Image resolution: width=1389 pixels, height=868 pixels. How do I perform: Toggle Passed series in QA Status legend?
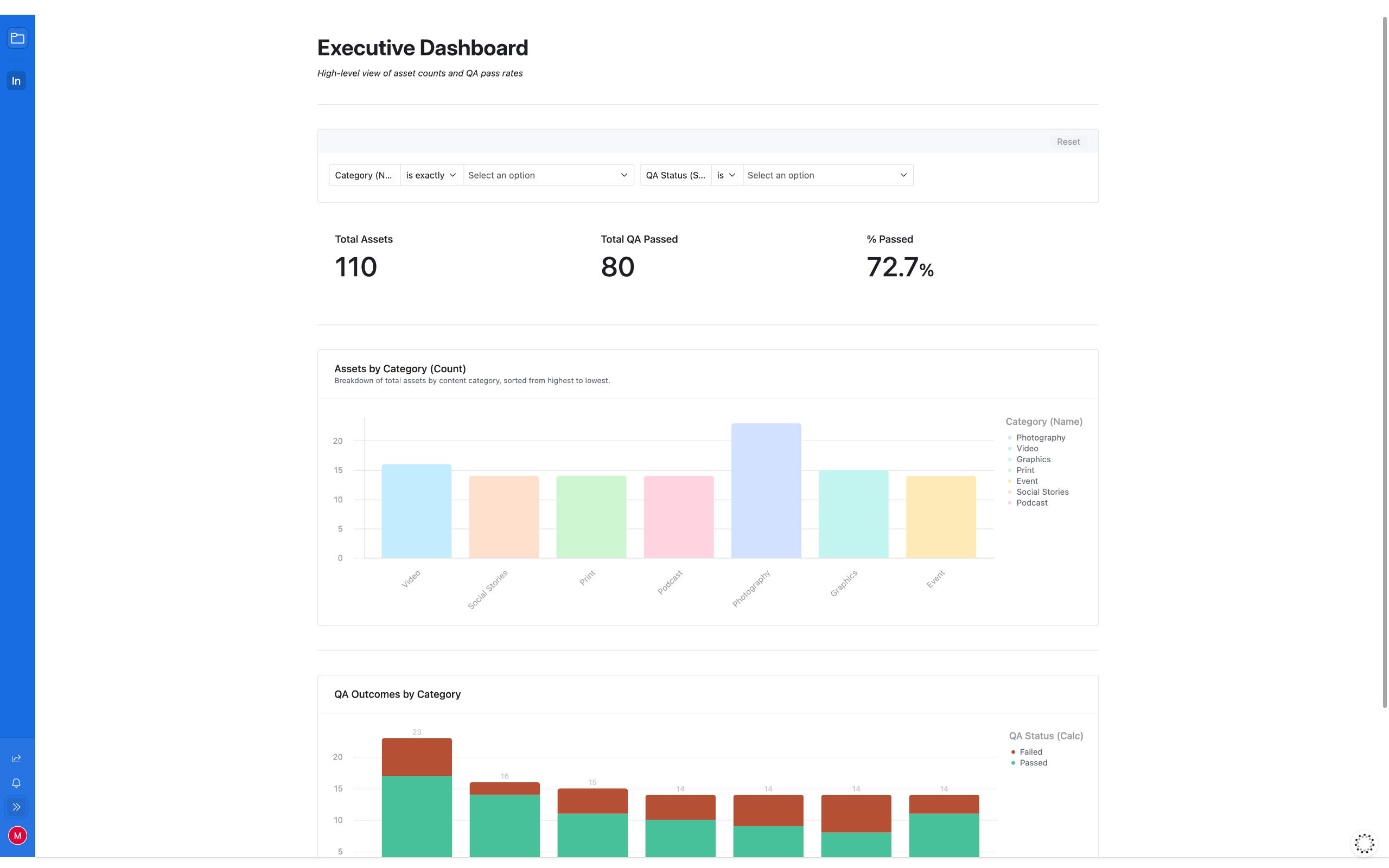click(1033, 762)
